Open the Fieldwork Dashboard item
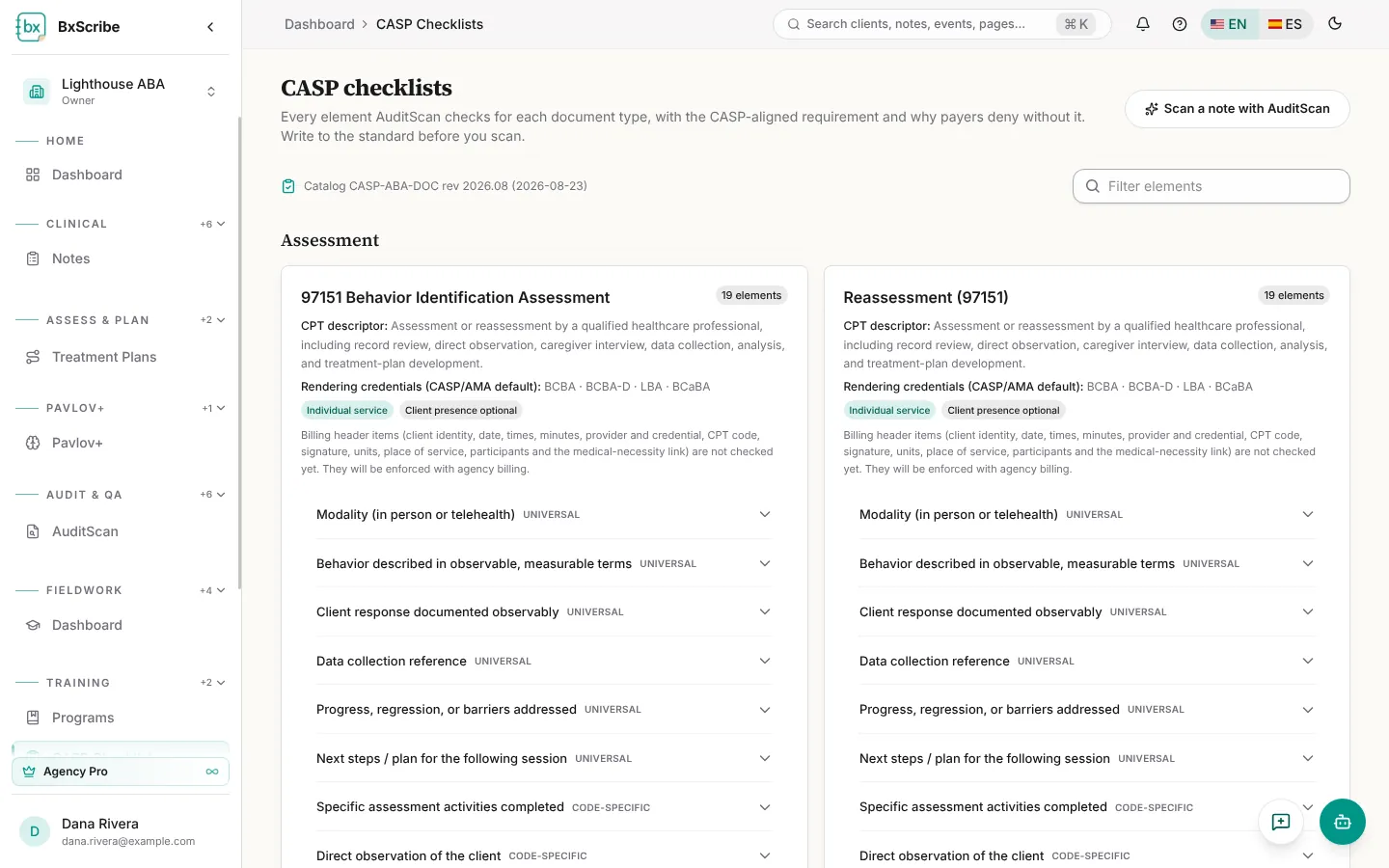The image size is (1389, 868). click(121, 625)
